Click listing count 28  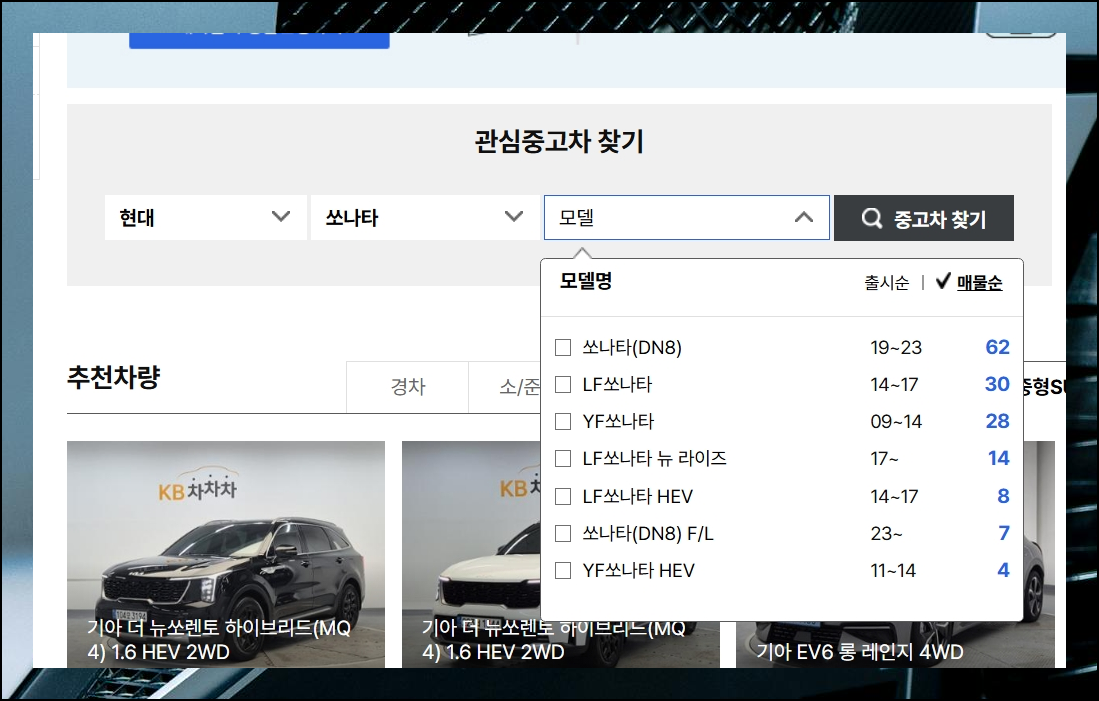pyautogui.click(x=997, y=421)
